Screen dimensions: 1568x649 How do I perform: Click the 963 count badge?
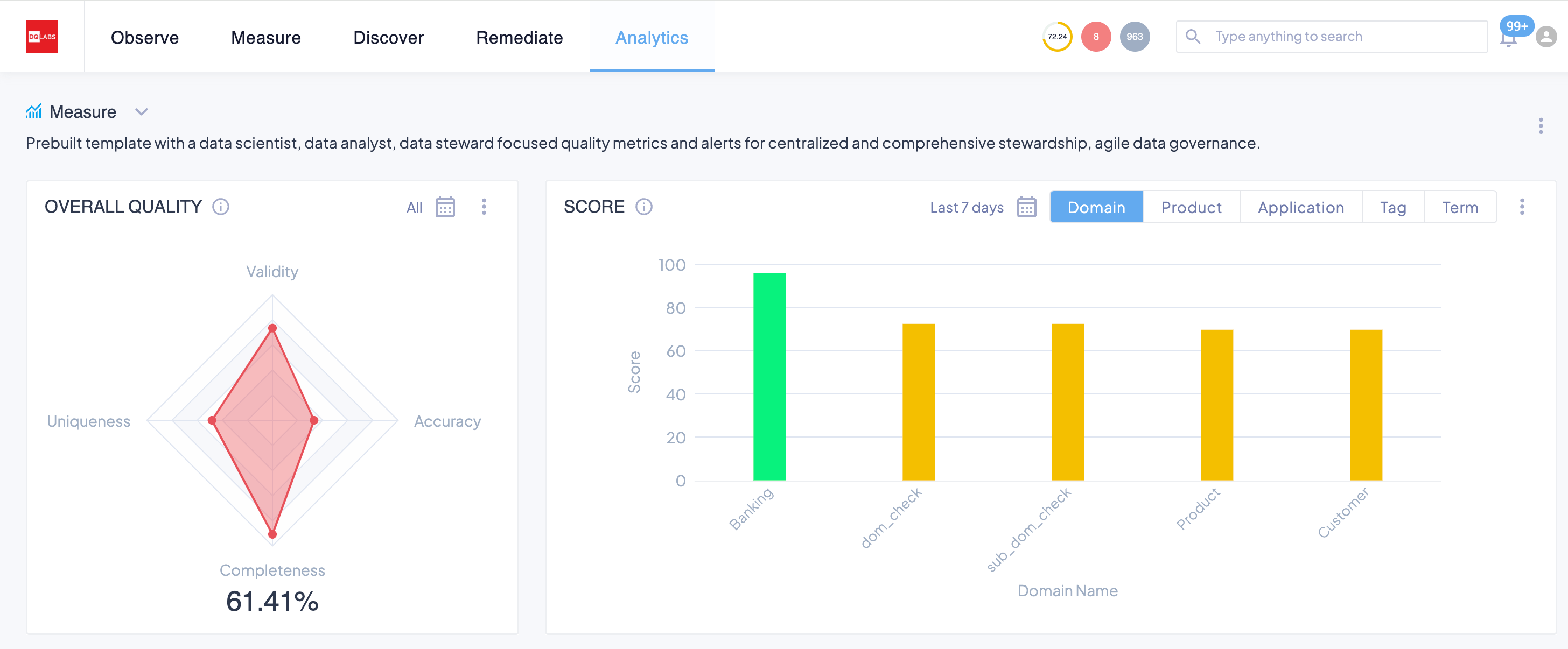pyautogui.click(x=1134, y=37)
